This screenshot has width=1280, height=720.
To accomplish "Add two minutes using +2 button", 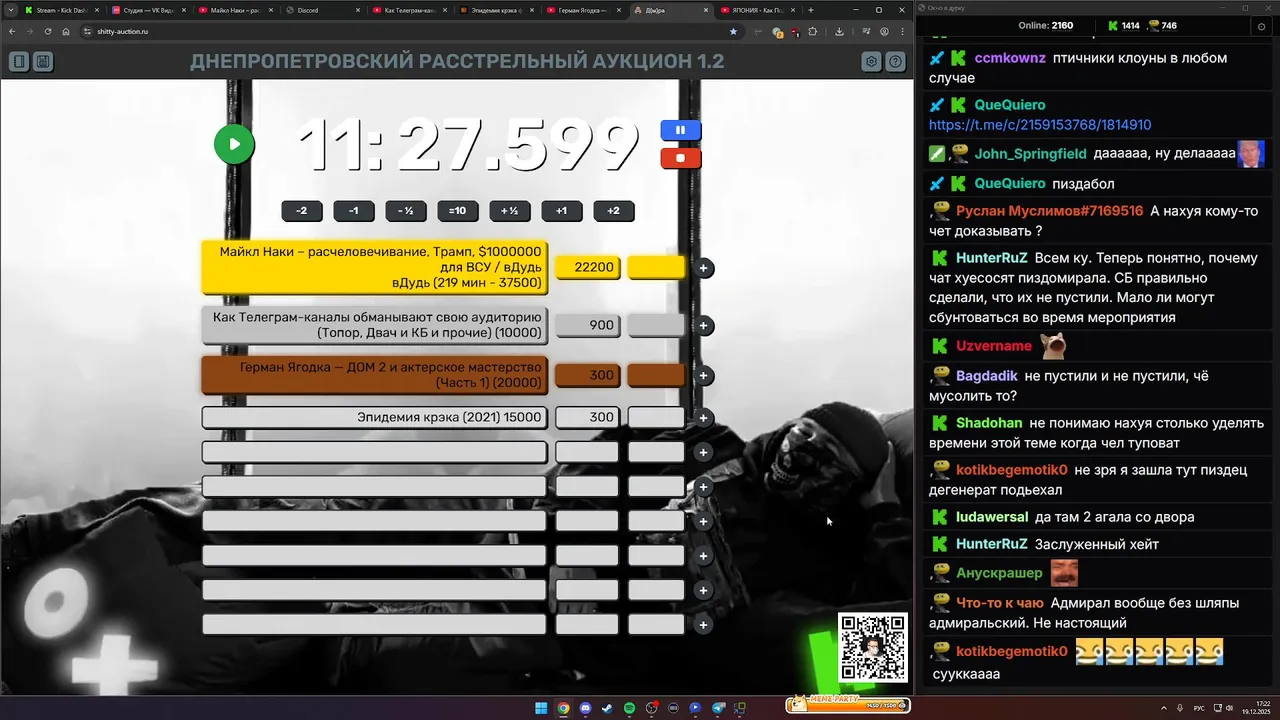I will coord(613,211).
